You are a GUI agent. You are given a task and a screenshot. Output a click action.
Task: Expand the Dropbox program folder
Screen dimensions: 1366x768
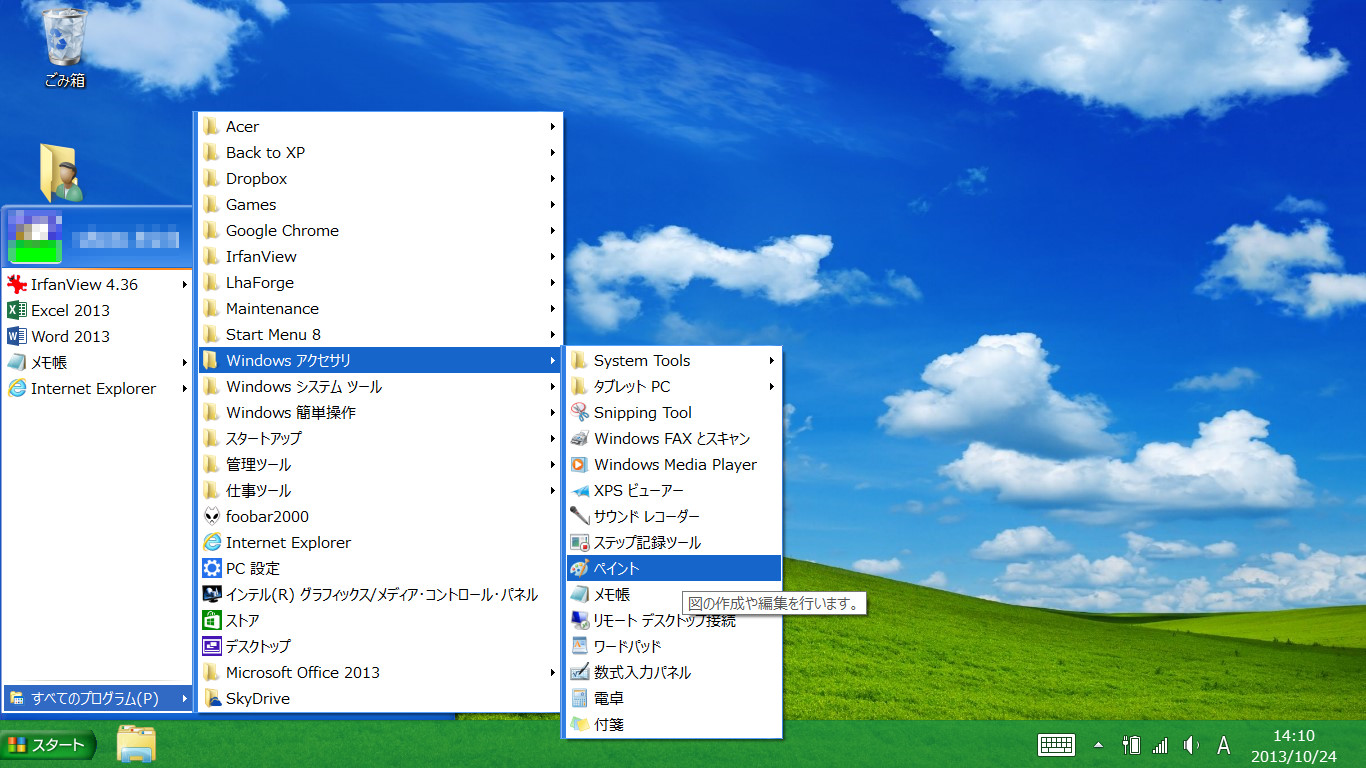[380, 178]
